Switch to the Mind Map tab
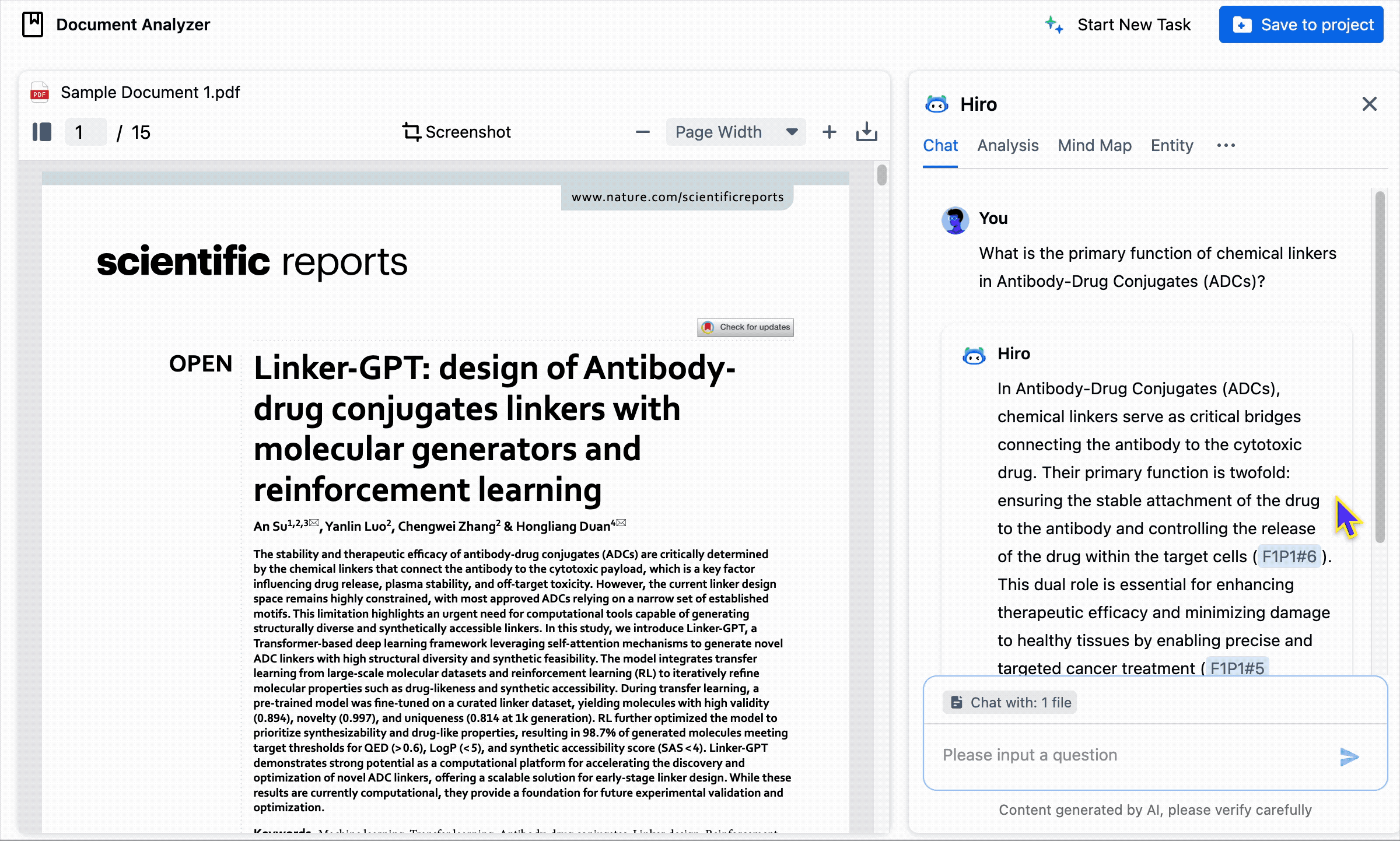 coord(1094,146)
